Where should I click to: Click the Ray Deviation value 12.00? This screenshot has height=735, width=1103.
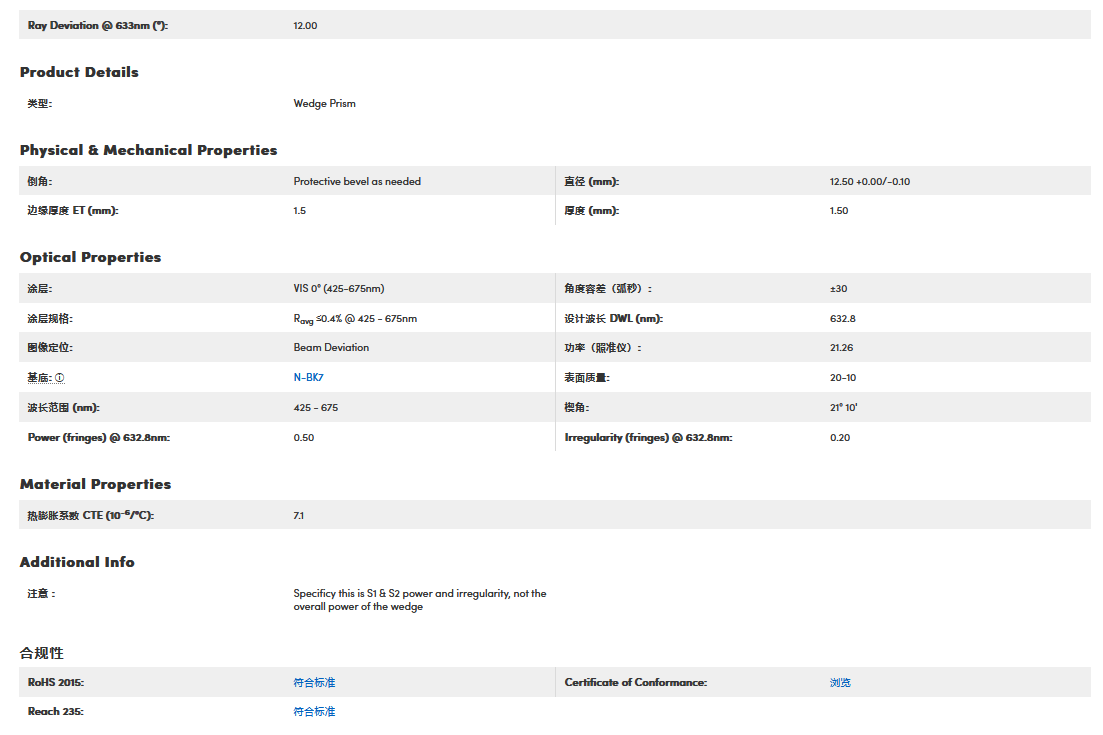305,25
